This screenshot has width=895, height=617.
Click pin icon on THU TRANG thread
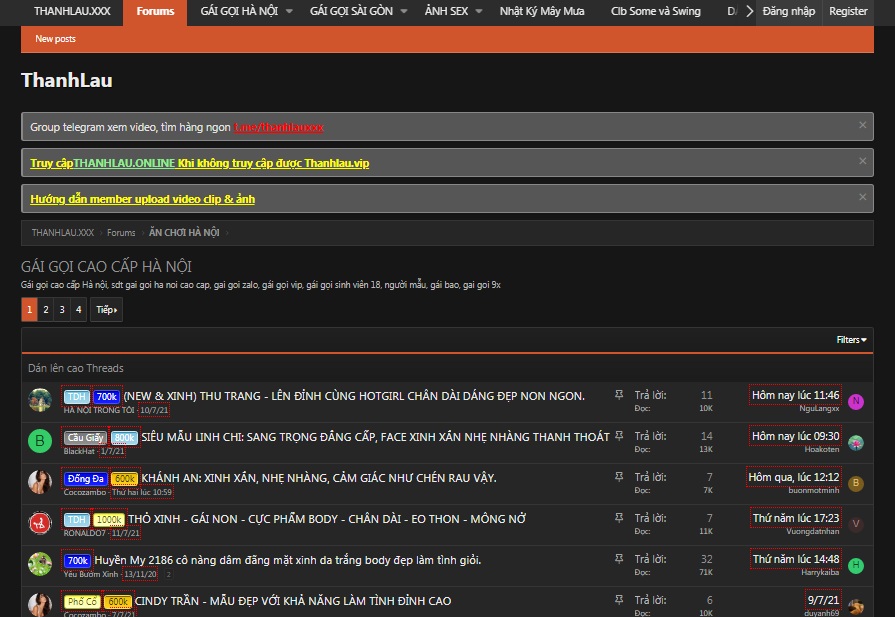pos(619,394)
